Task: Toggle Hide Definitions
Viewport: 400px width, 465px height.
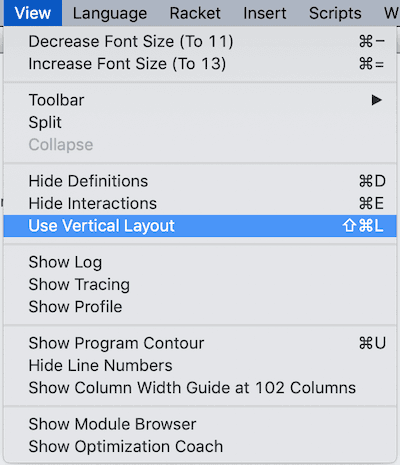Action: [x=200, y=181]
